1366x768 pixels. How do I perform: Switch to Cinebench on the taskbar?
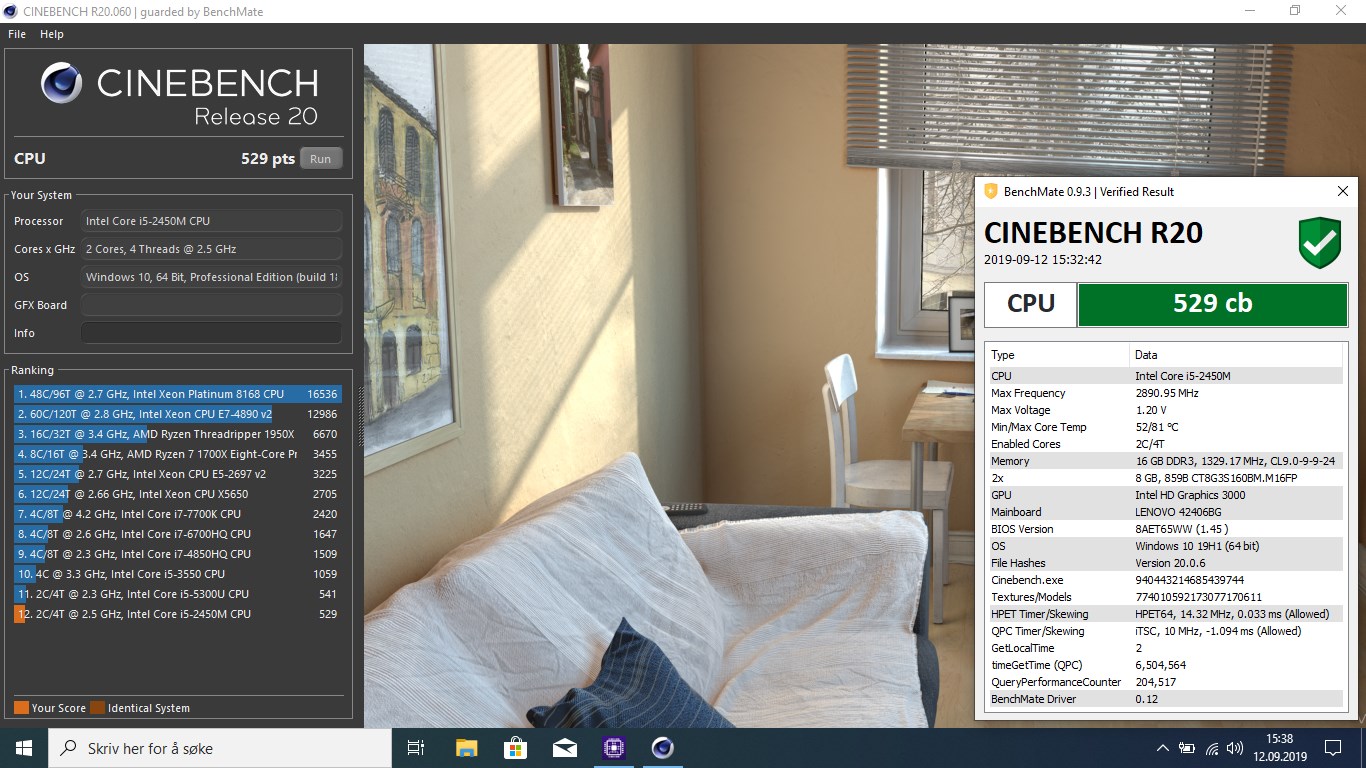(x=662, y=748)
